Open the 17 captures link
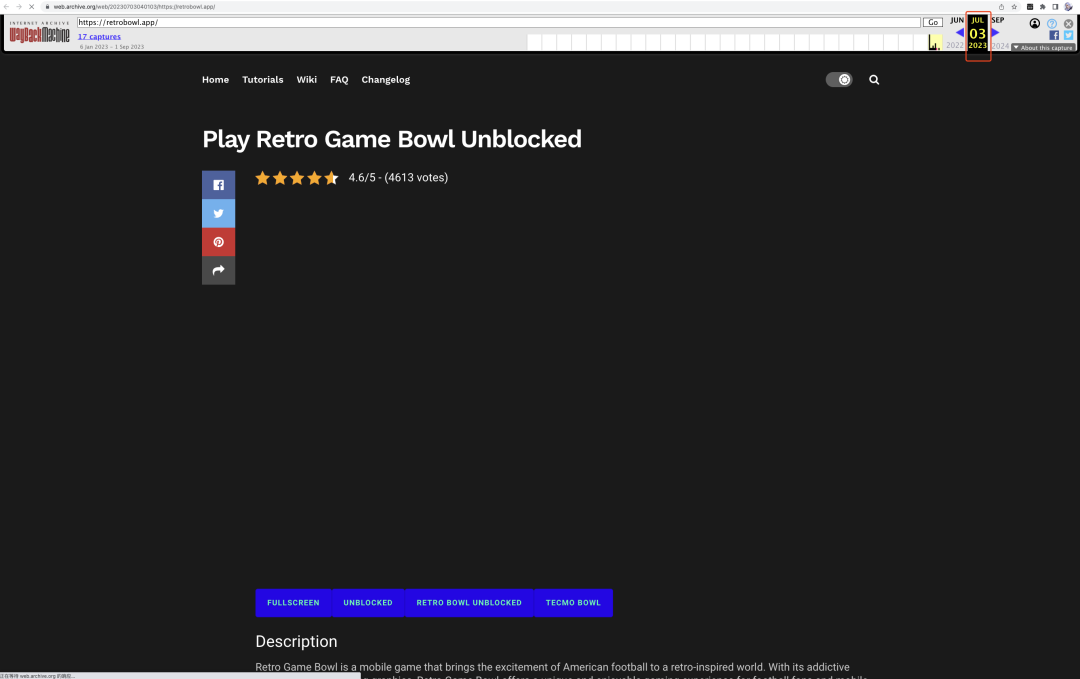1080x679 pixels. pyautogui.click(x=99, y=36)
